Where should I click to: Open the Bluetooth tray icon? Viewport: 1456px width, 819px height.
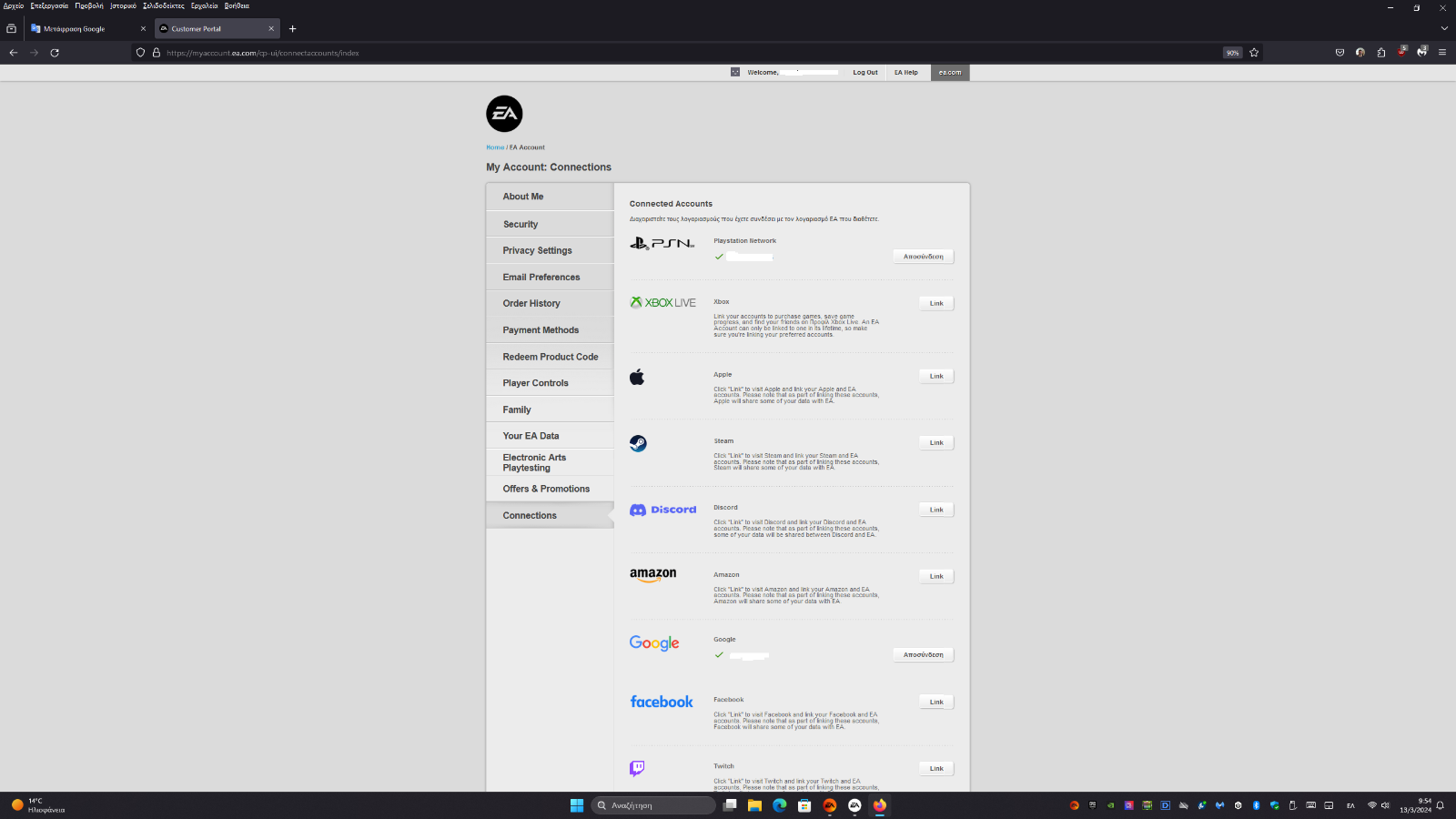point(1256,805)
